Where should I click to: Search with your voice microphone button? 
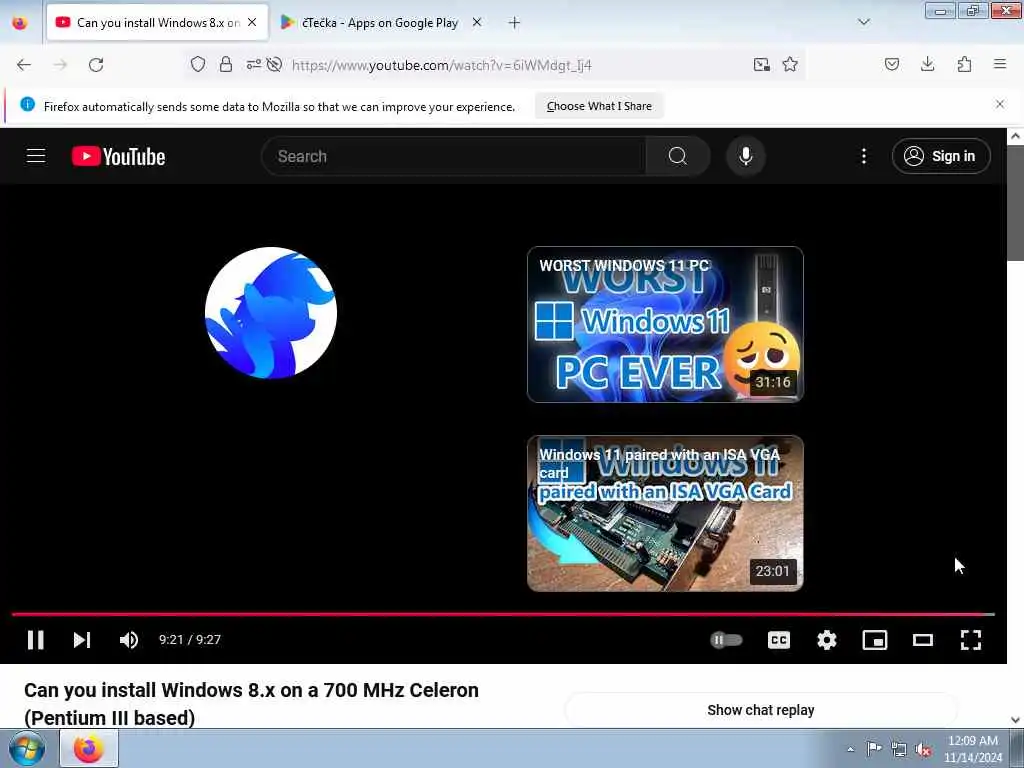(746, 156)
